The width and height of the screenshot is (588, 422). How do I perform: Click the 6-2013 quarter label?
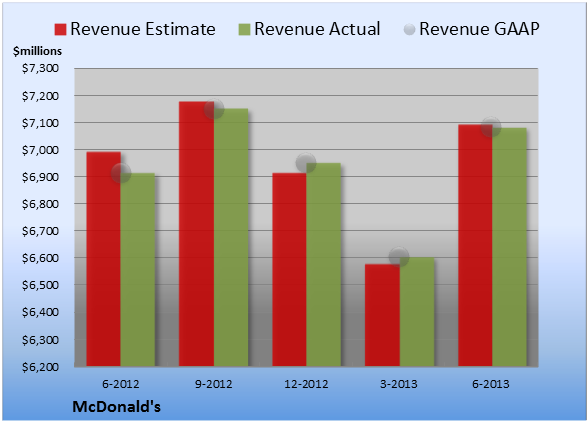(x=491, y=384)
